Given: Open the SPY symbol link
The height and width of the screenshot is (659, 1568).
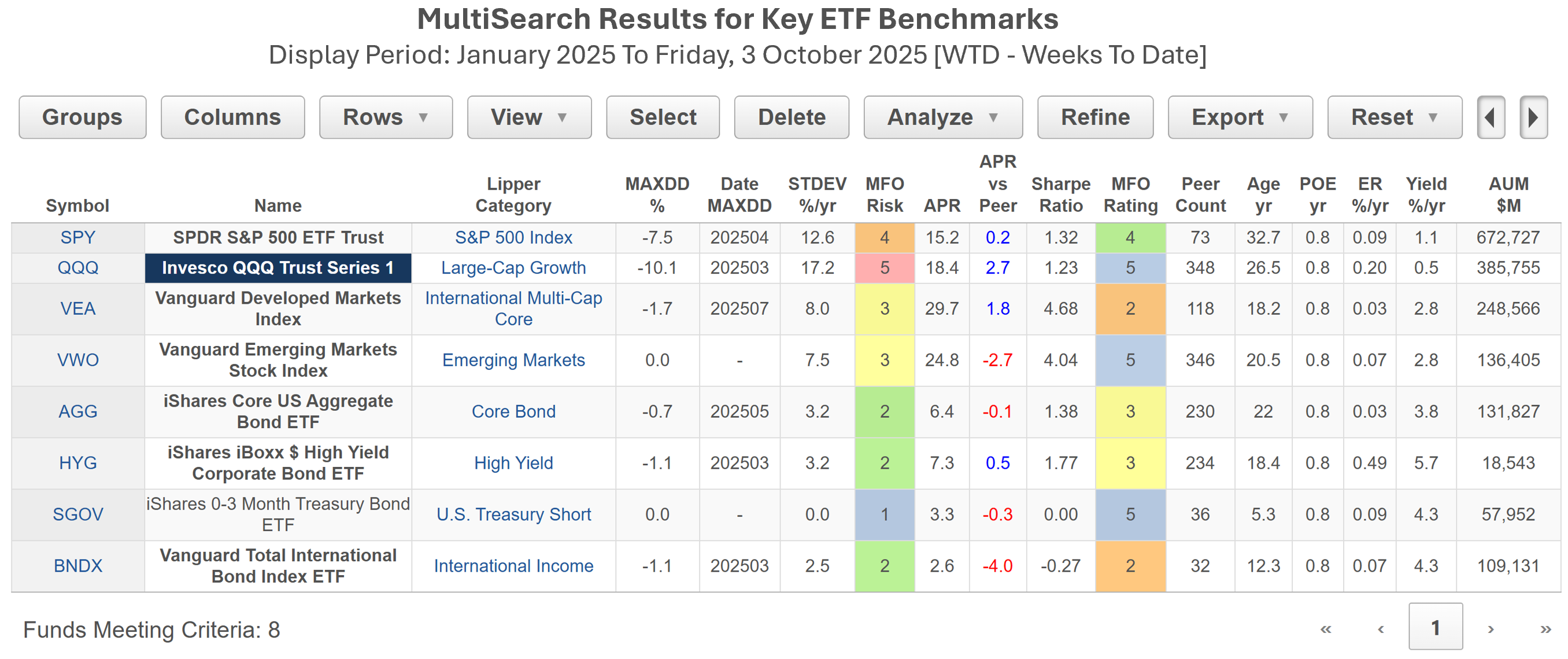Looking at the screenshot, I should tap(78, 238).
